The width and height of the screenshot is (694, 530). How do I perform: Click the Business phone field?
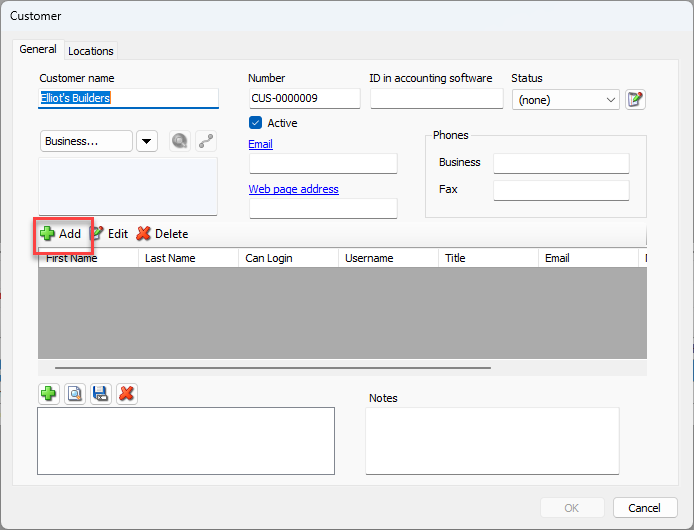pyautogui.click(x=561, y=163)
